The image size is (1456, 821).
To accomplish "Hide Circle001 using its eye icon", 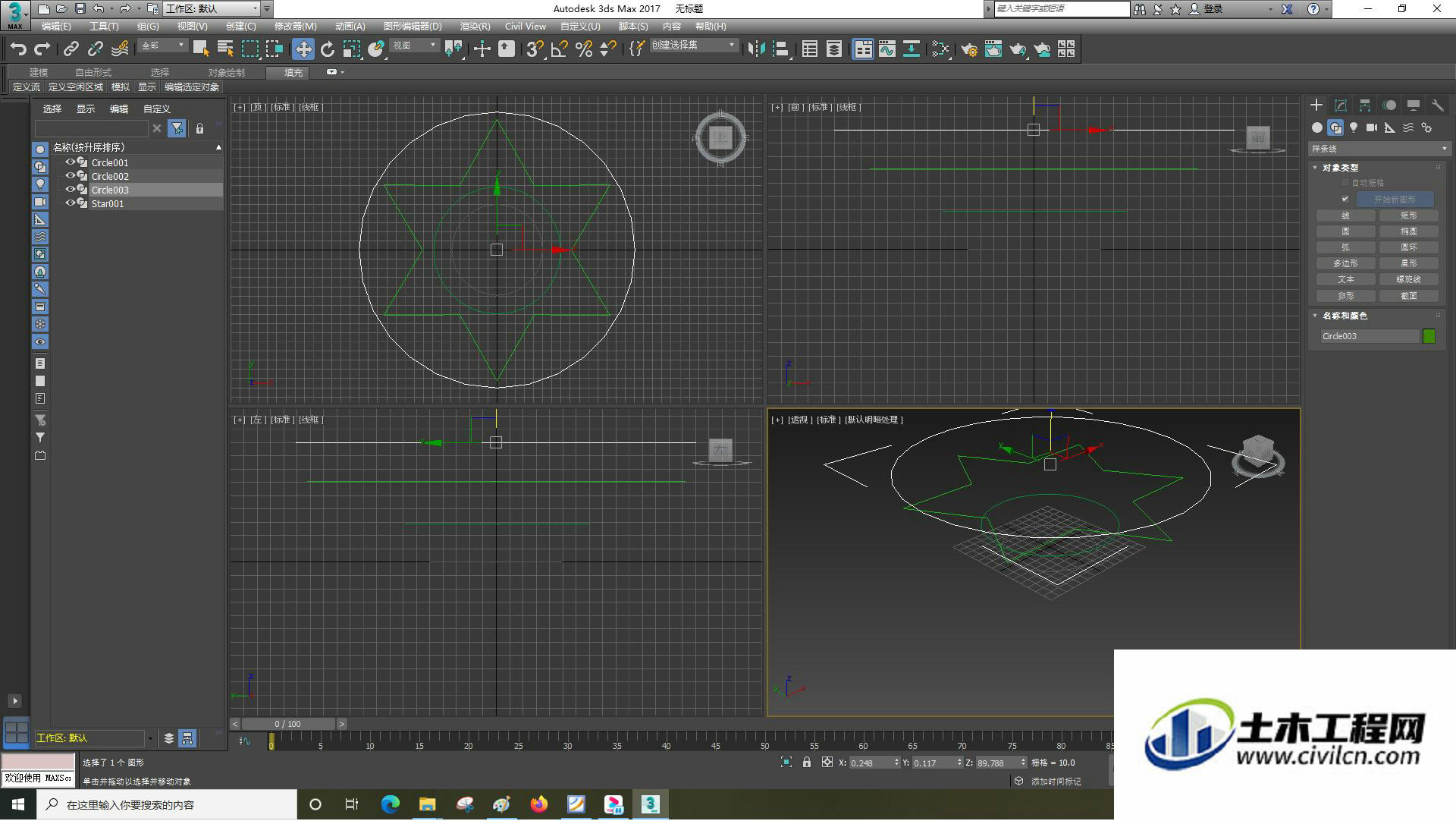I will pyautogui.click(x=71, y=162).
